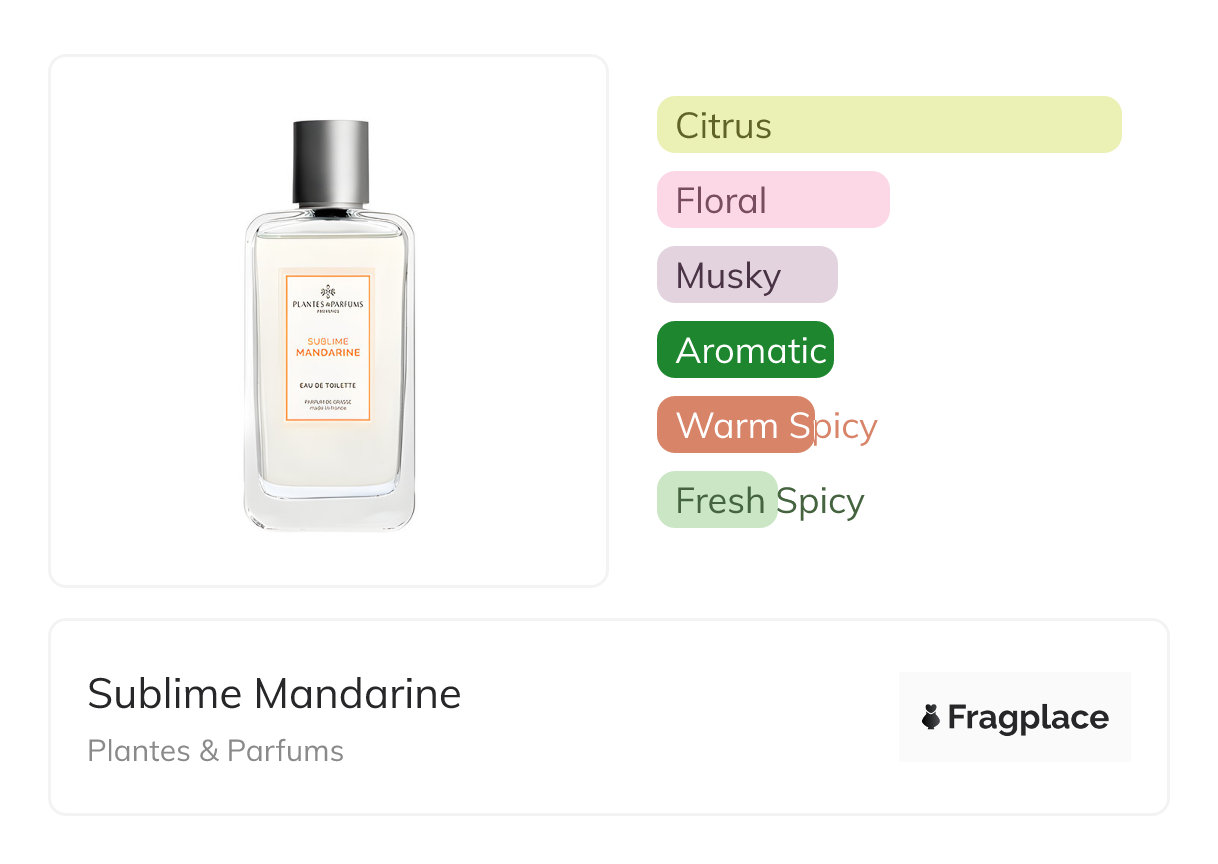Open the Plantes & Parfums brand link
Image resolution: width=1218 pixels, height=864 pixels.
coord(215,751)
